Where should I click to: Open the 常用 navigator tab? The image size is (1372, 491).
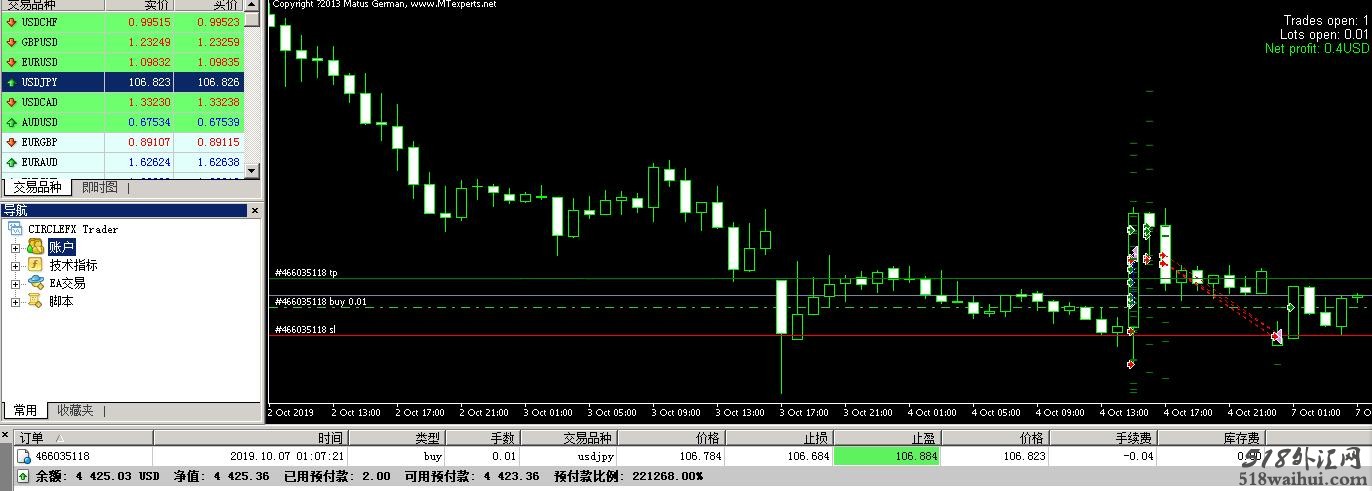(x=25, y=410)
